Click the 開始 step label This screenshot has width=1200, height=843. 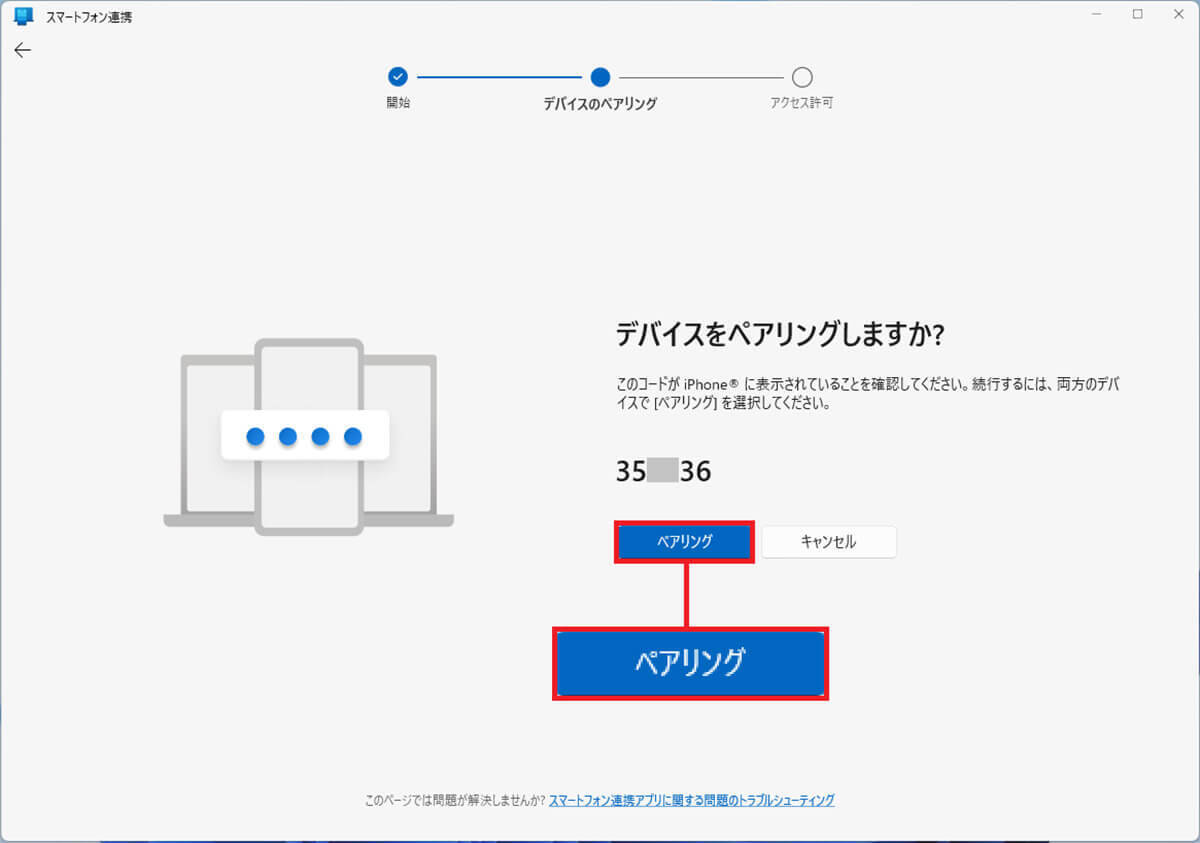[x=398, y=103]
